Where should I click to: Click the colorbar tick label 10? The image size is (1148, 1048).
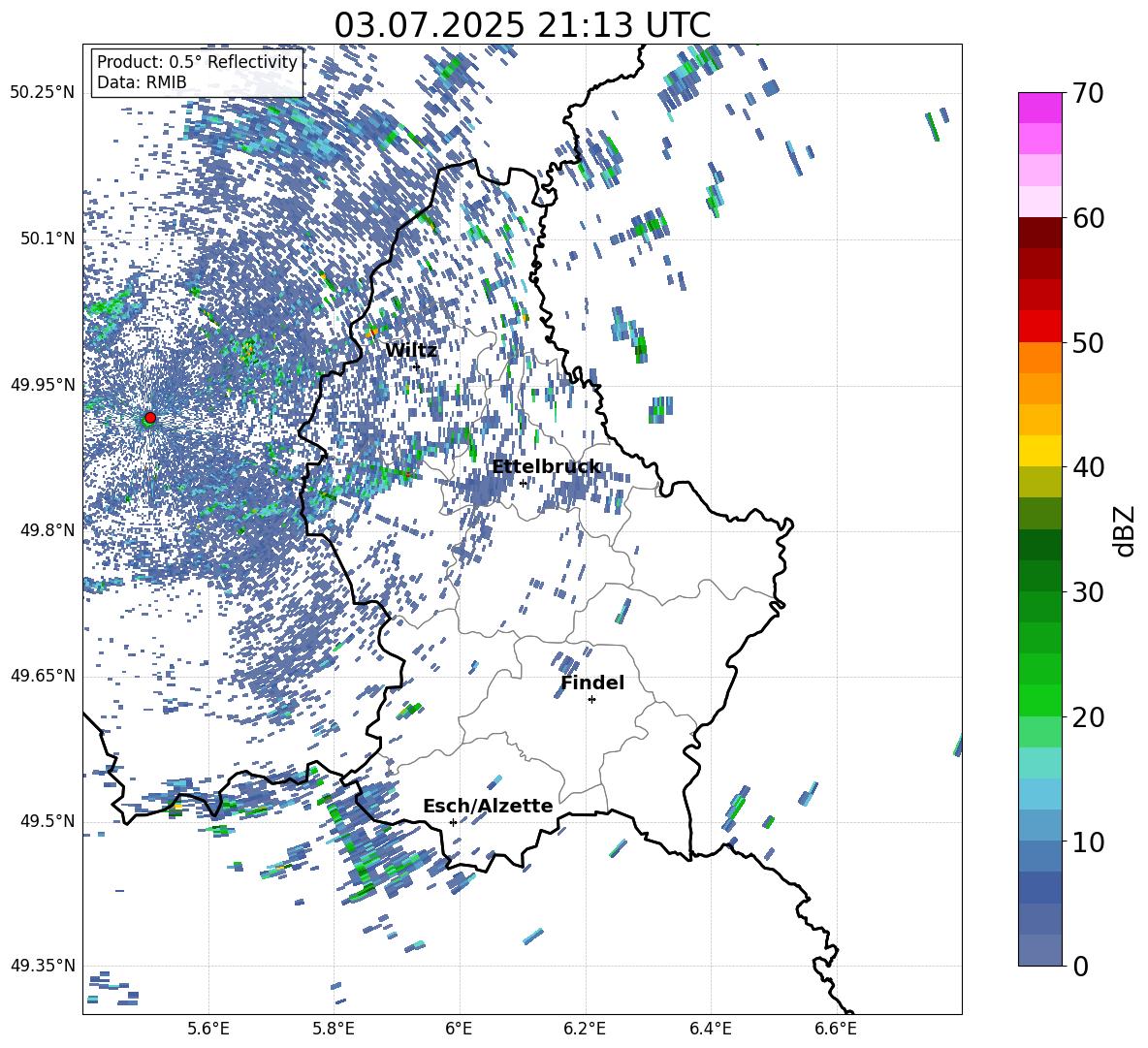(1089, 842)
